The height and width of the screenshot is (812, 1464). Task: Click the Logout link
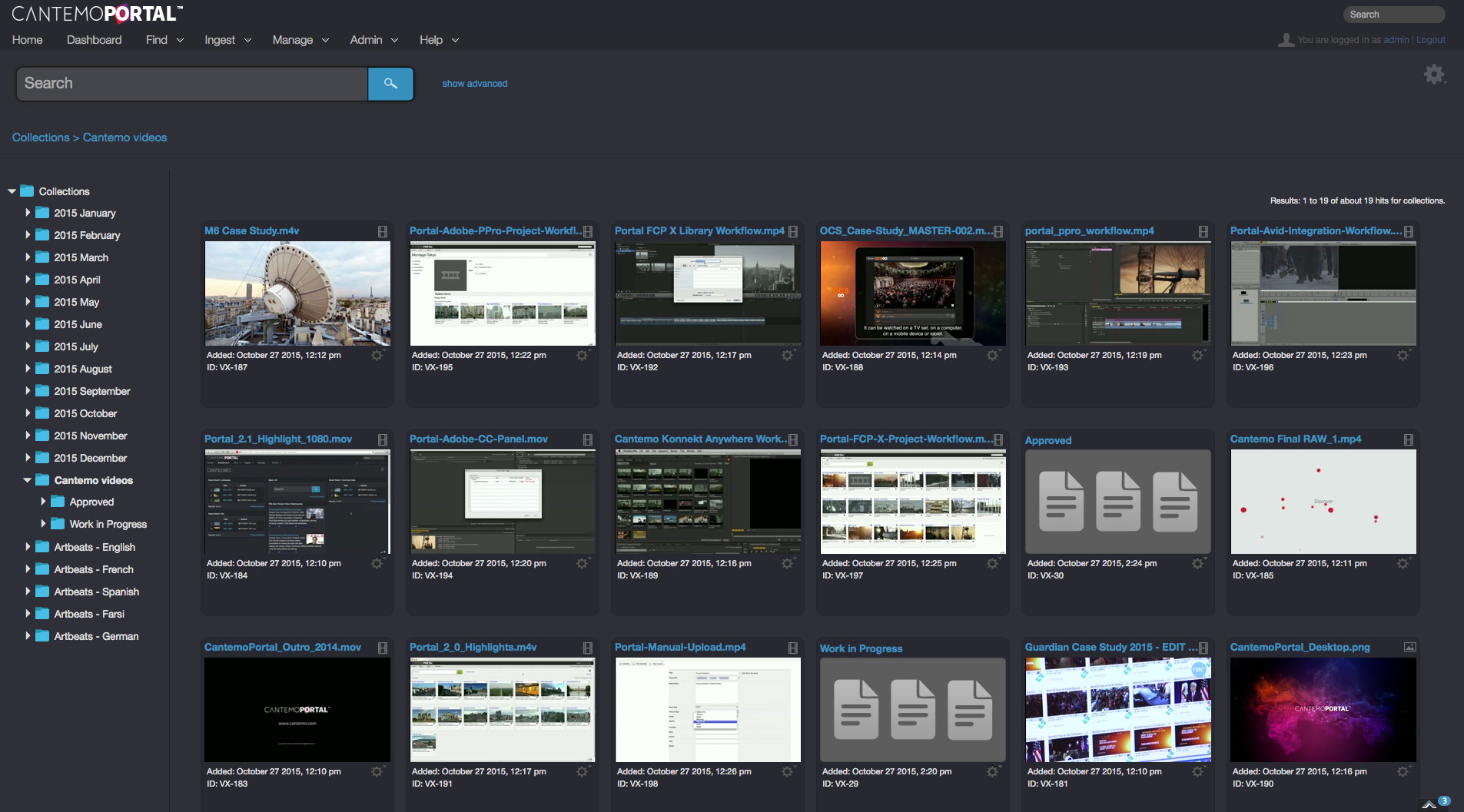(x=1430, y=40)
